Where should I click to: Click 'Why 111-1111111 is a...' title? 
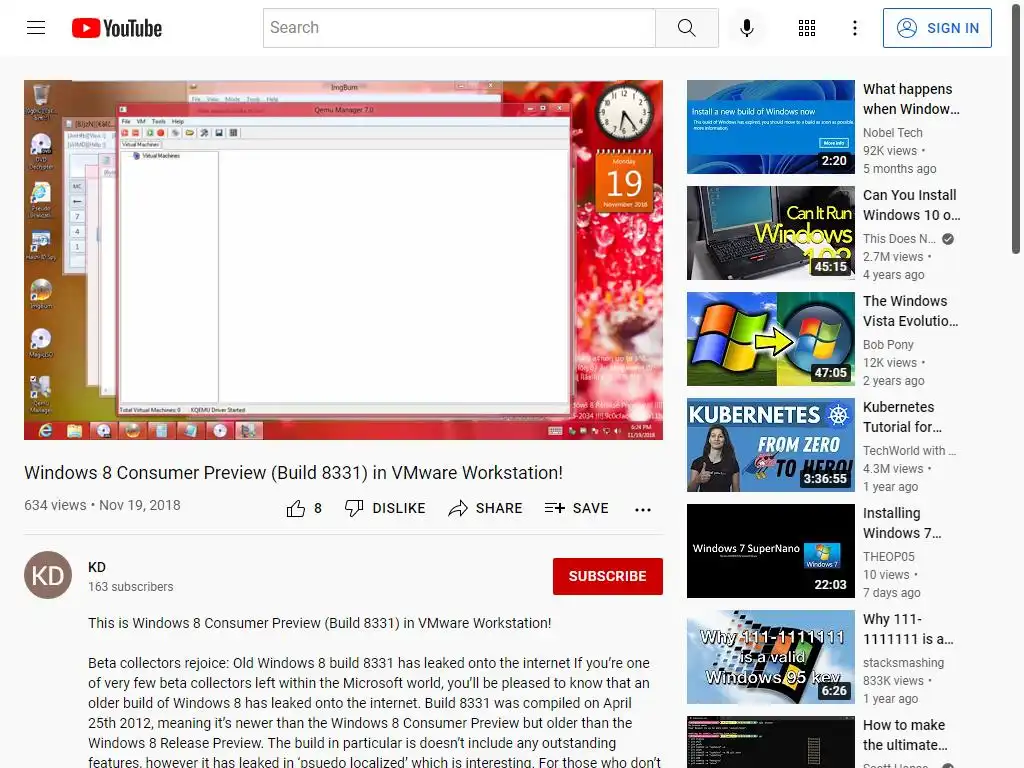point(908,629)
